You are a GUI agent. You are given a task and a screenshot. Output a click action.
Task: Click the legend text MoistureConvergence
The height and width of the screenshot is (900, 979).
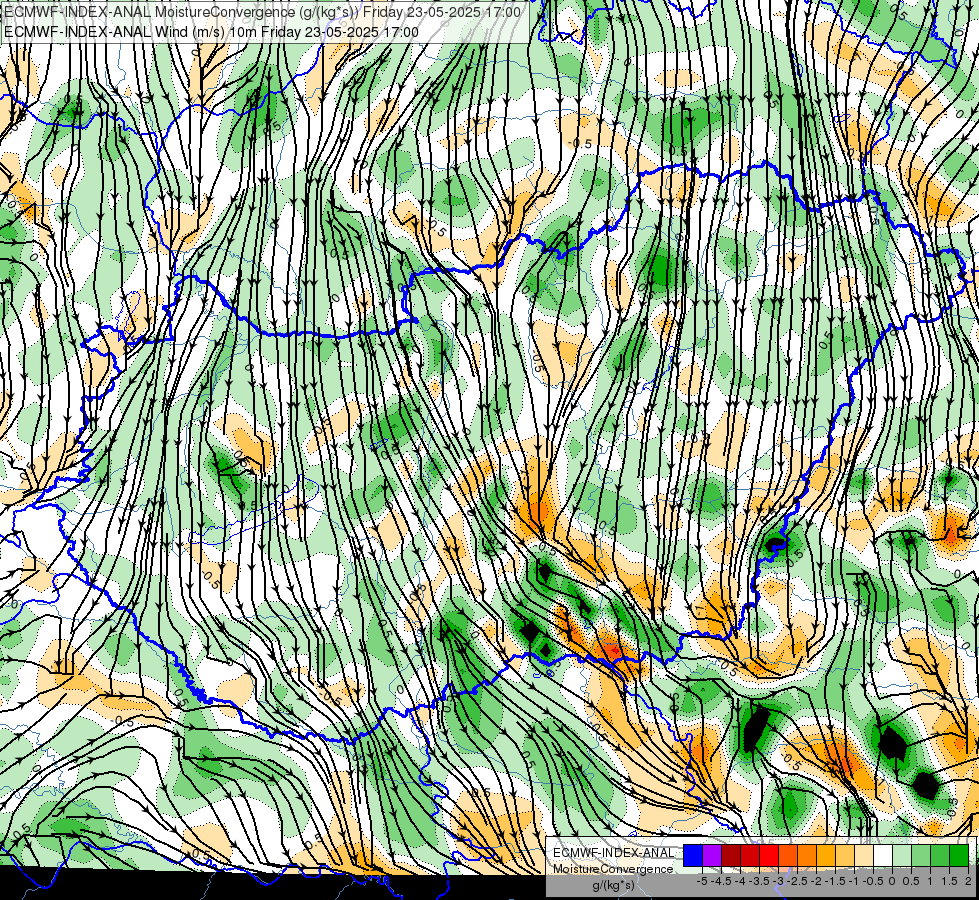click(x=613, y=869)
